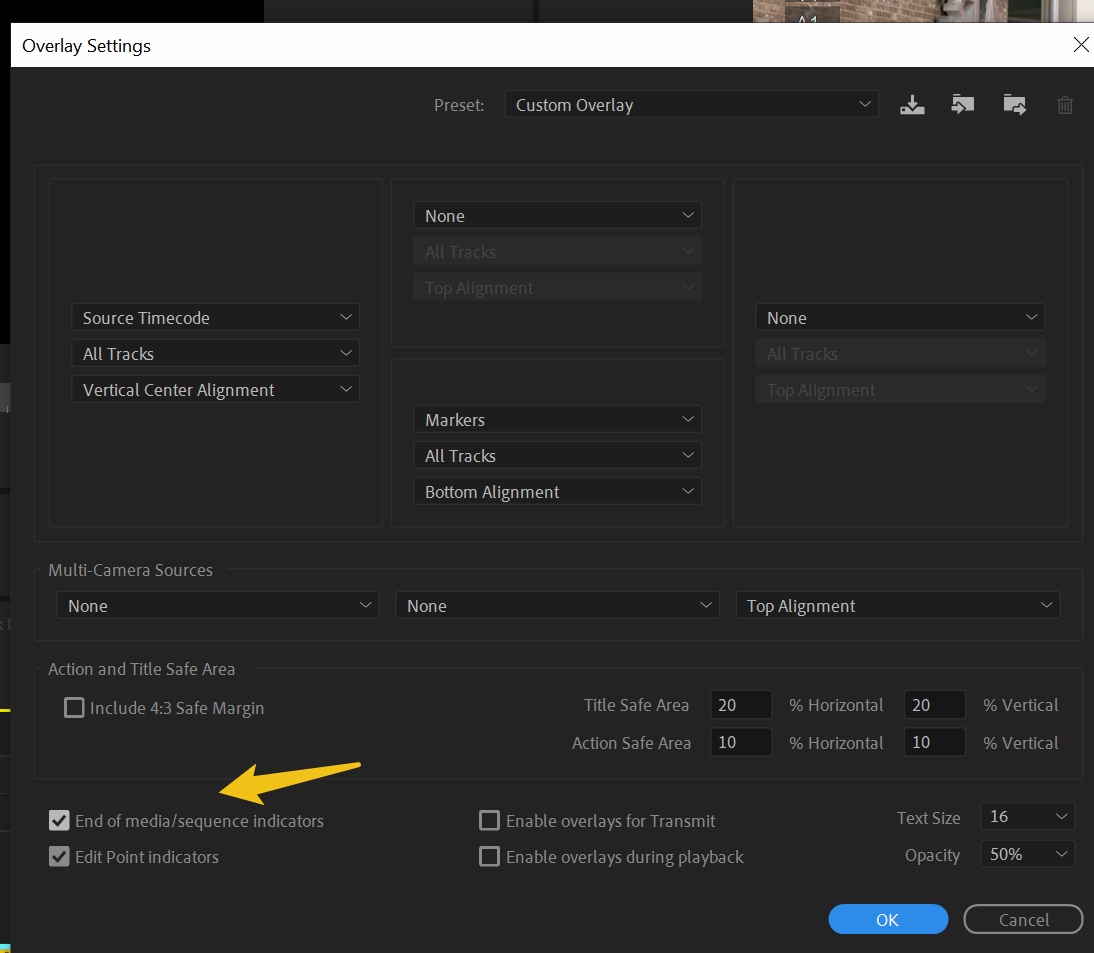The height and width of the screenshot is (953, 1094).
Task: Open the Opacity percentage dropdown
Action: tap(1027, 853)
